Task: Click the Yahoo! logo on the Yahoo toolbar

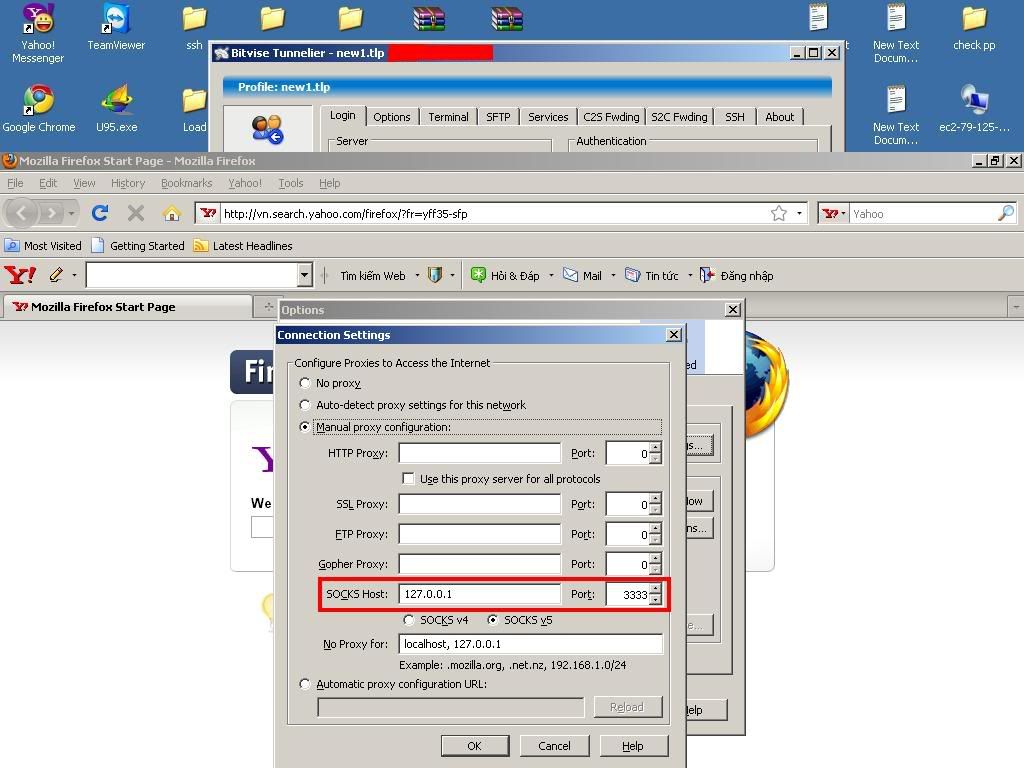Action: [20, 275]
